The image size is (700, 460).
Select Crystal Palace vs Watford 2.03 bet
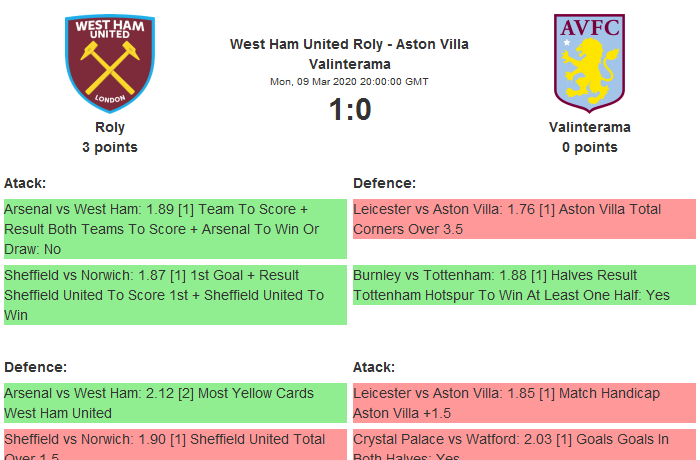524,446
